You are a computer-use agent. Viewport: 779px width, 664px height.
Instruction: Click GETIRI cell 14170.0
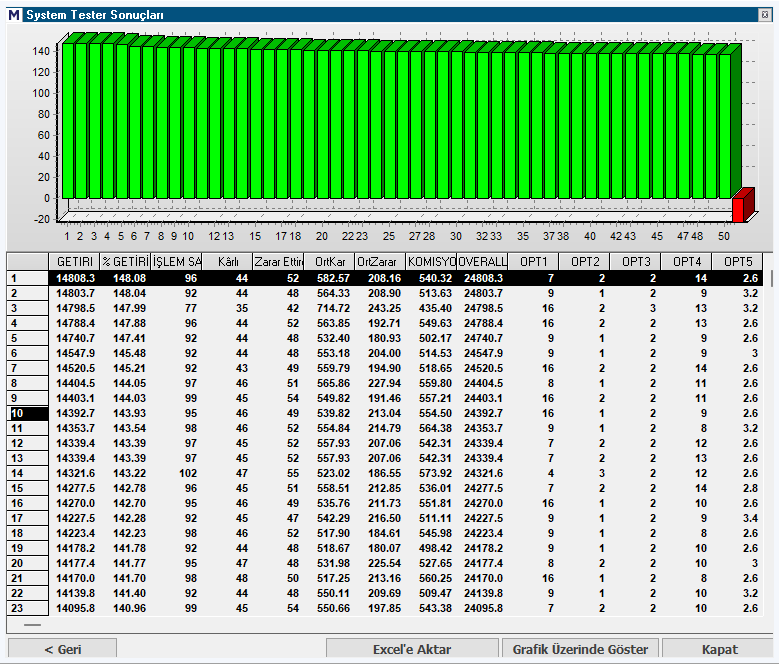click(x=75, y=578)
